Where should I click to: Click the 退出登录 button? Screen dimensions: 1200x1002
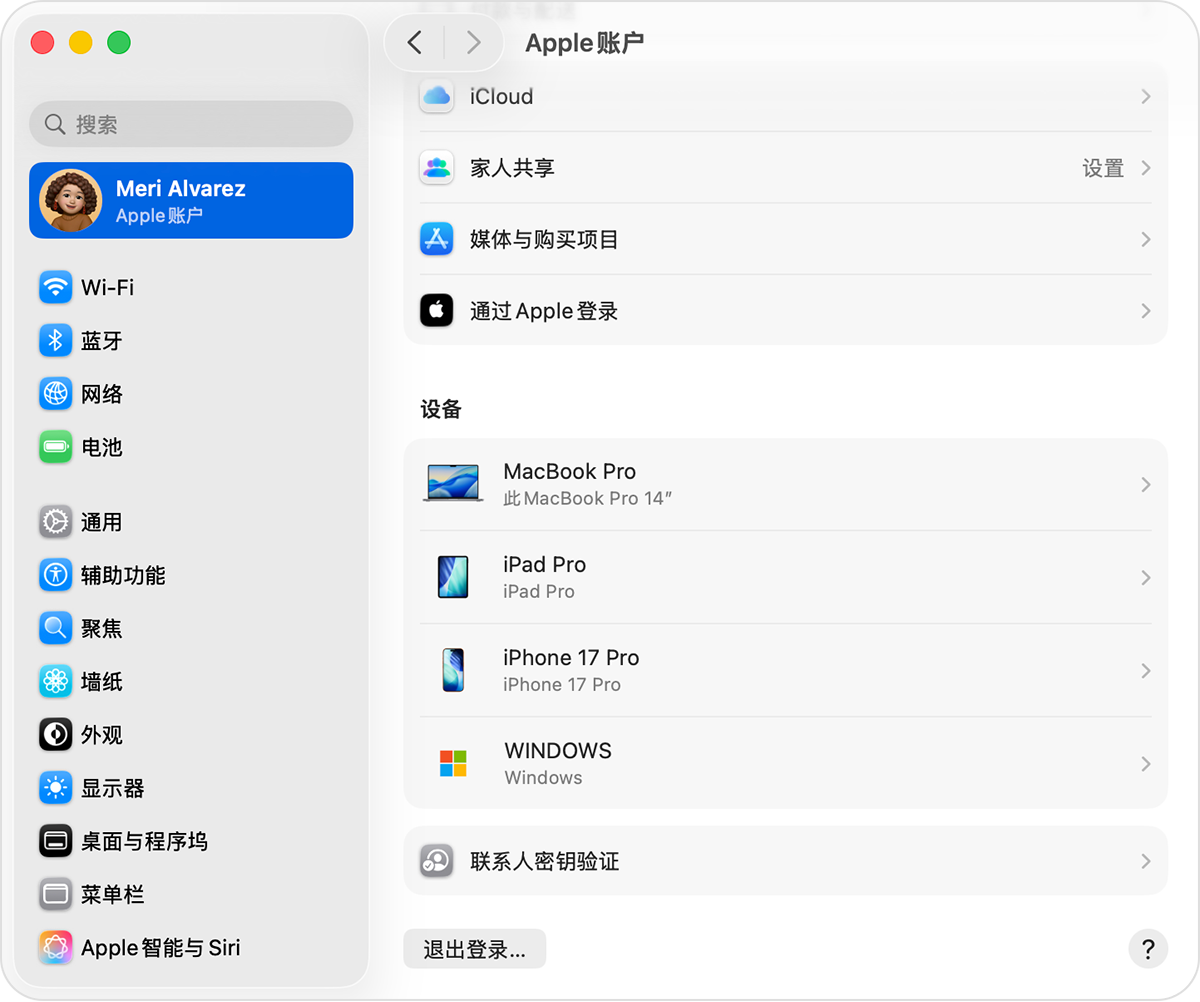(474, 948)
